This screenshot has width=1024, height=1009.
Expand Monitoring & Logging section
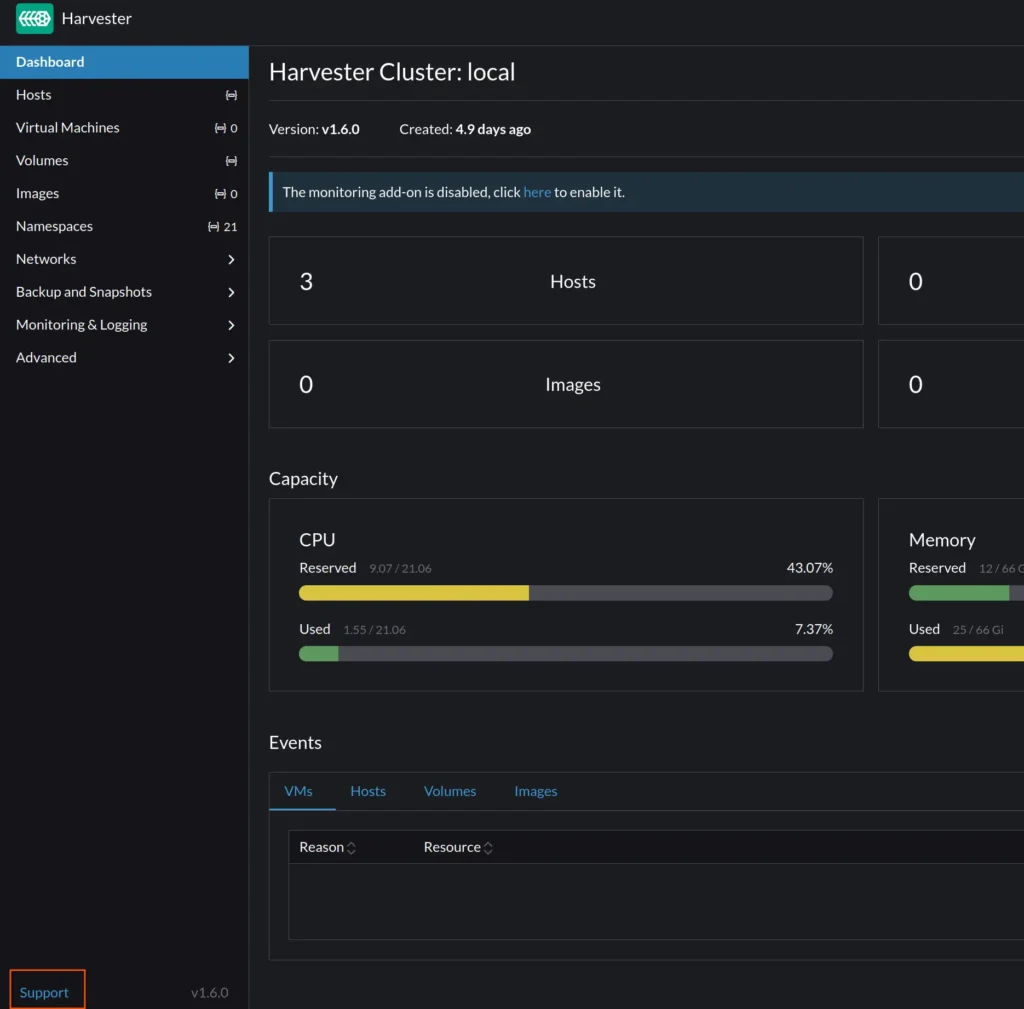click(x=231, y=325)
